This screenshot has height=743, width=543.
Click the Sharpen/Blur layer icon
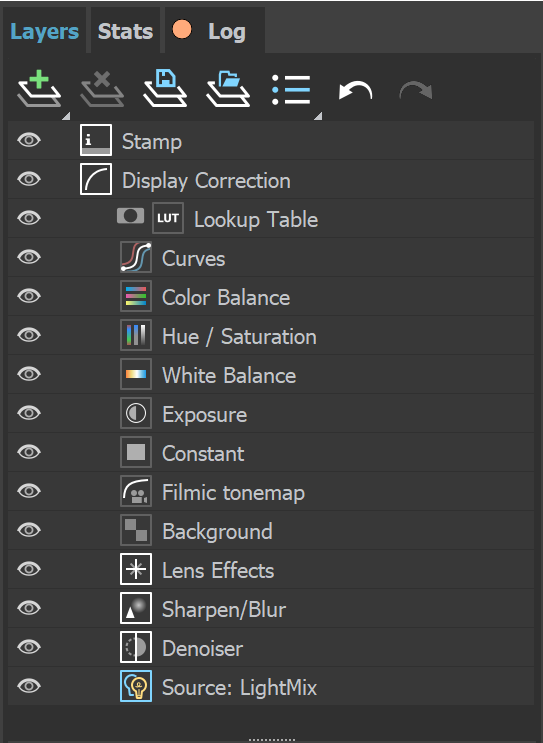click(x=136, y=608)
